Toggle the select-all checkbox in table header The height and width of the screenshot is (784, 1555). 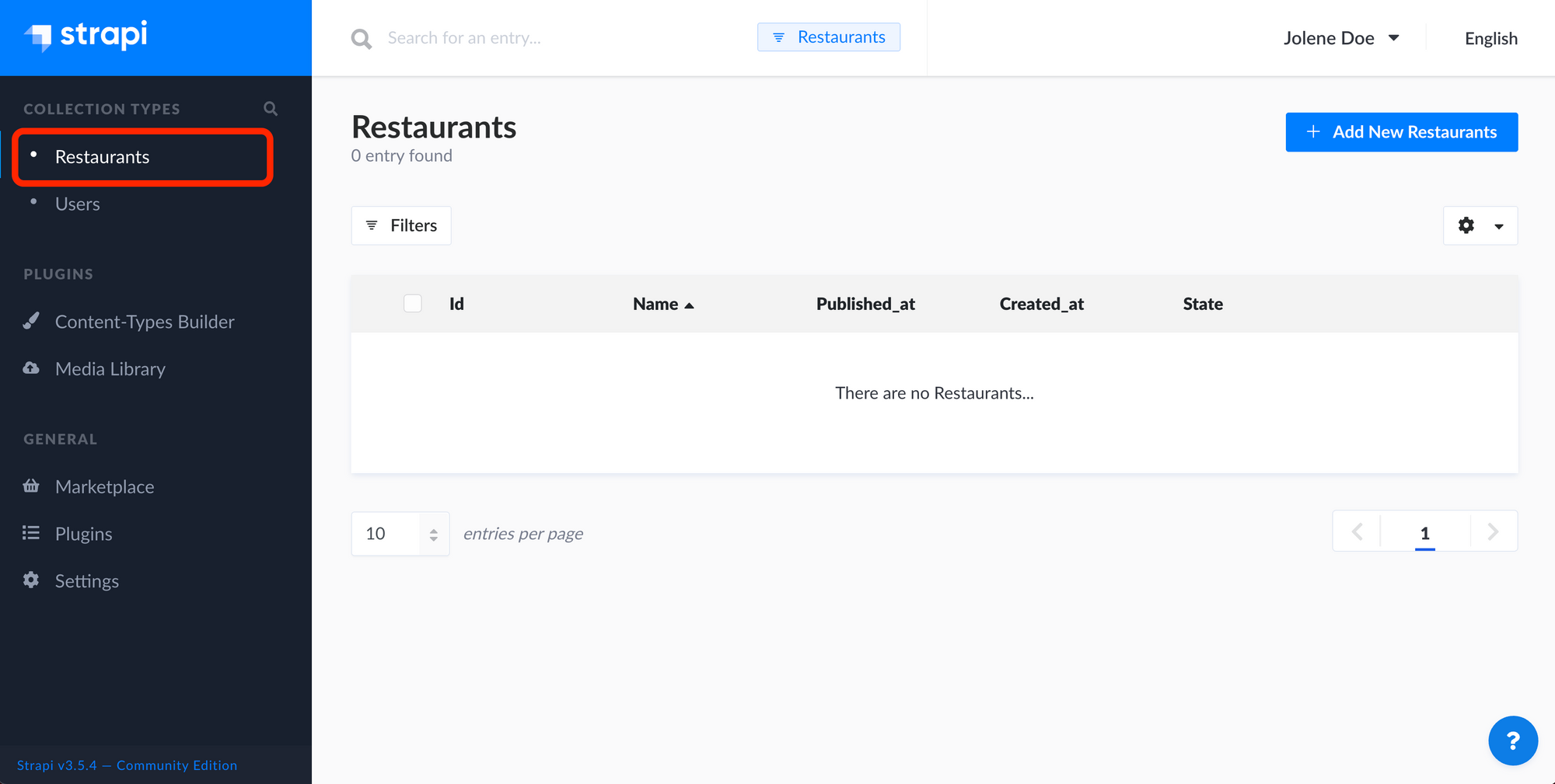413,304
